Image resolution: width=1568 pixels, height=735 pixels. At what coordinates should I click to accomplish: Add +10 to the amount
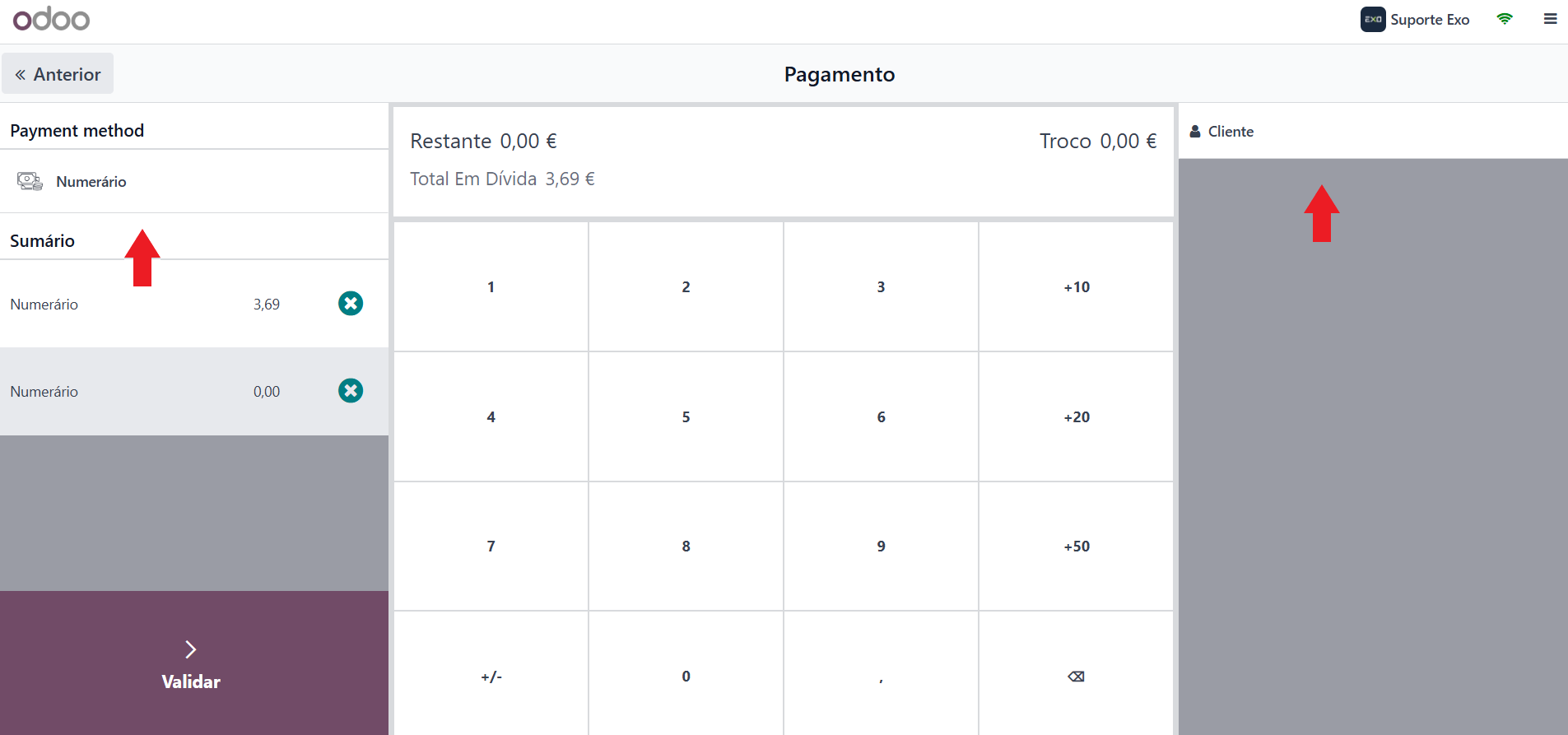pyautogui.click(x=1076, y=287)
